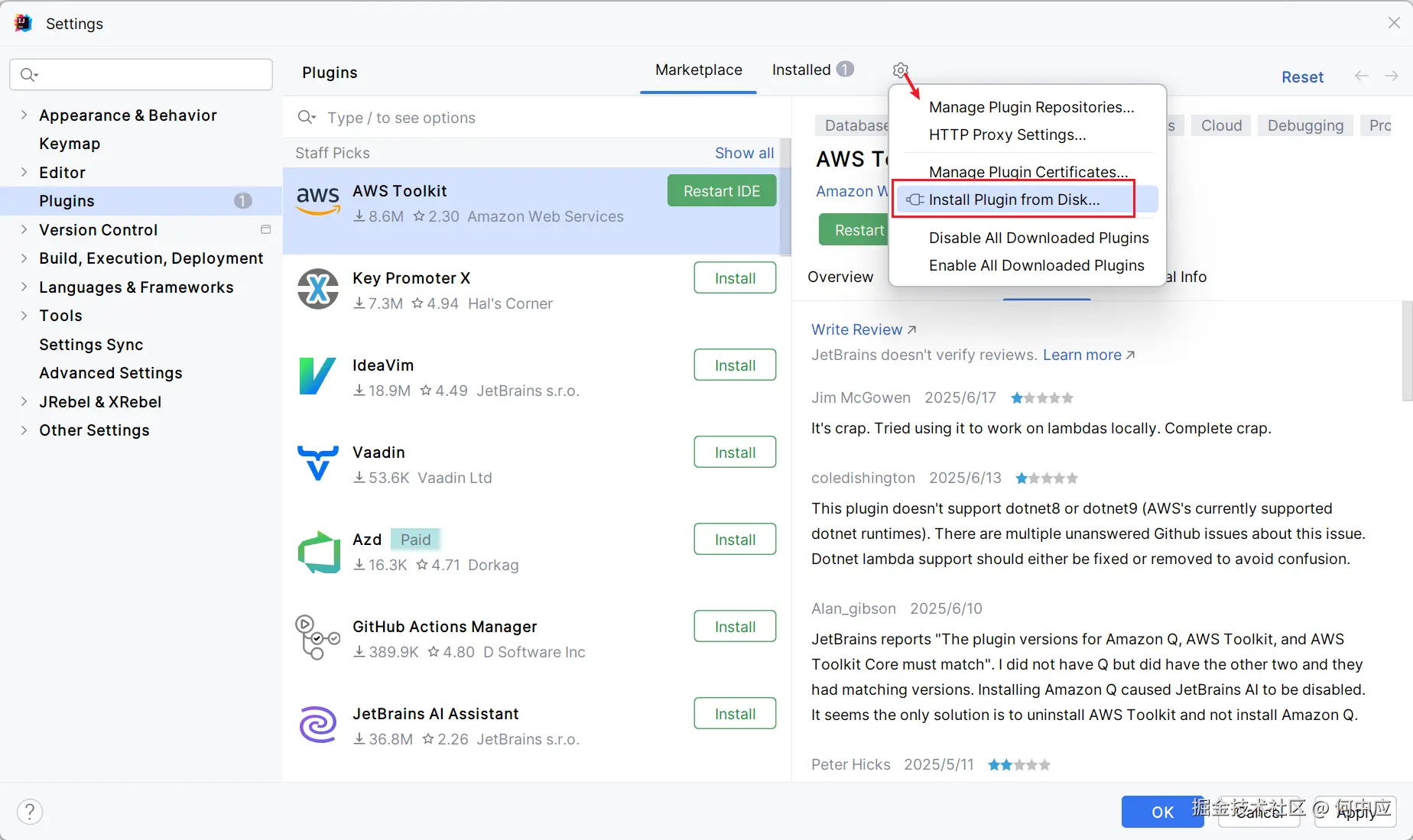Screen dimensions: 1413x840
Task: Click the plugin search magnifier icon
Action: [307, 117]
